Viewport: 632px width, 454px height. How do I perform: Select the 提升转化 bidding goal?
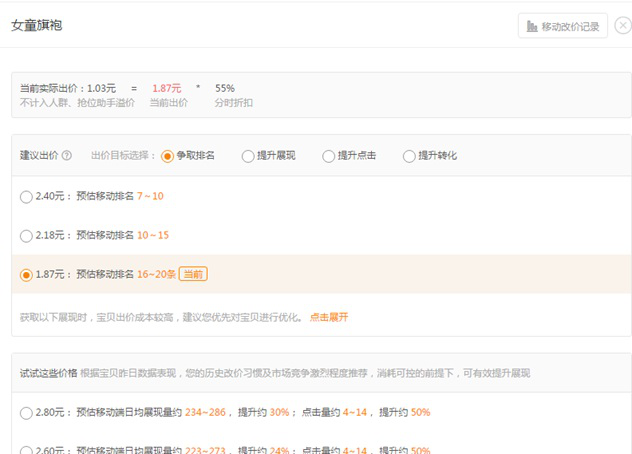pos(409,156)
